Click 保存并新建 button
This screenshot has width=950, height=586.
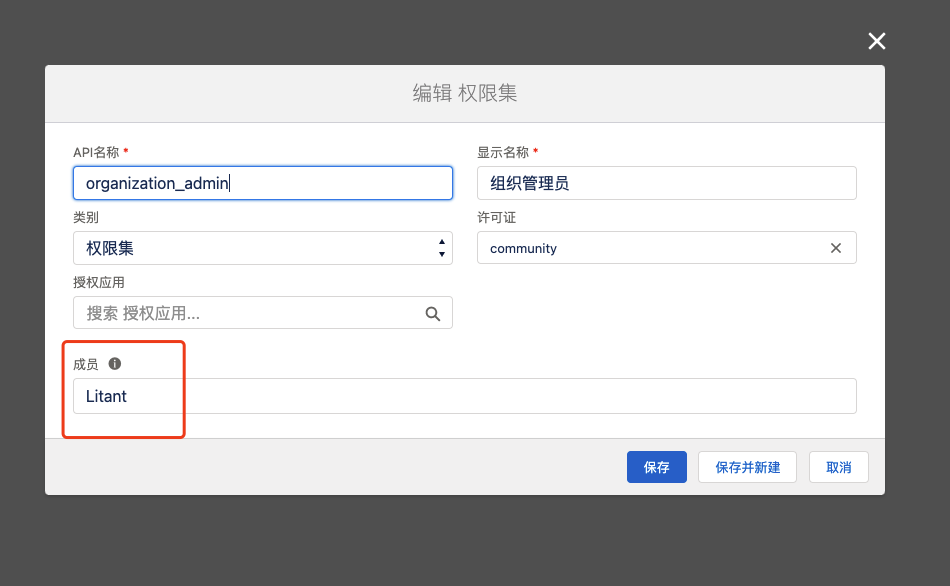747,467
